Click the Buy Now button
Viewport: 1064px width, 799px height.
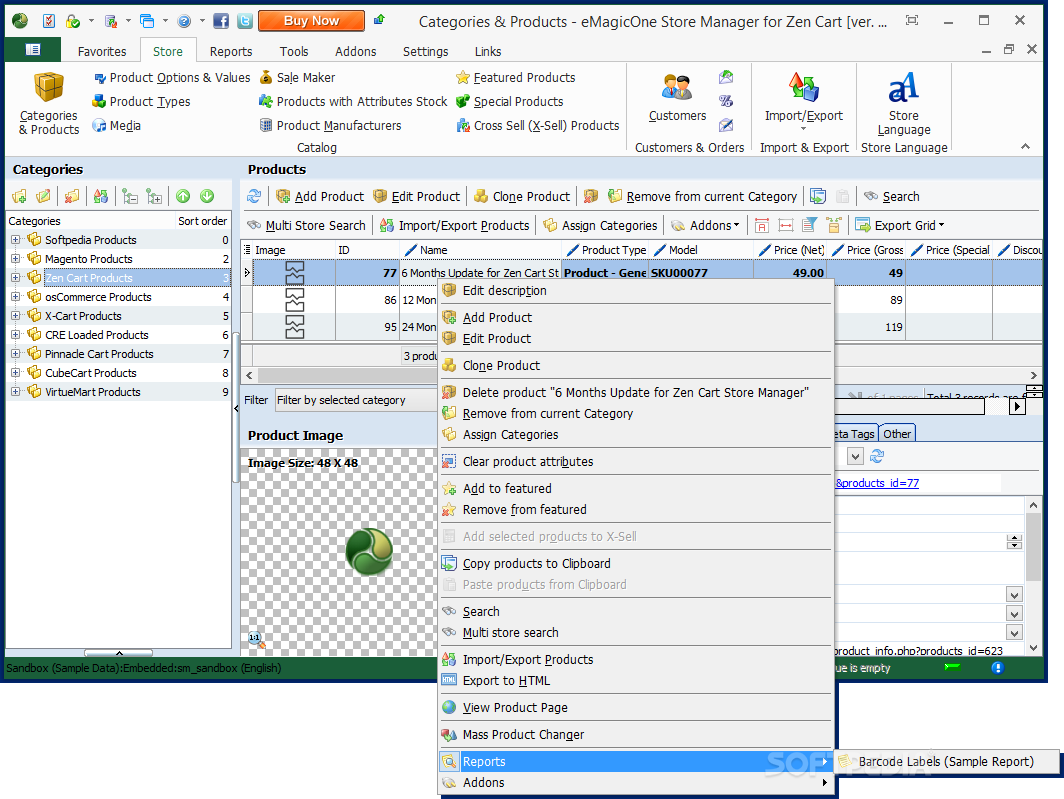click(x=311, y=21)
